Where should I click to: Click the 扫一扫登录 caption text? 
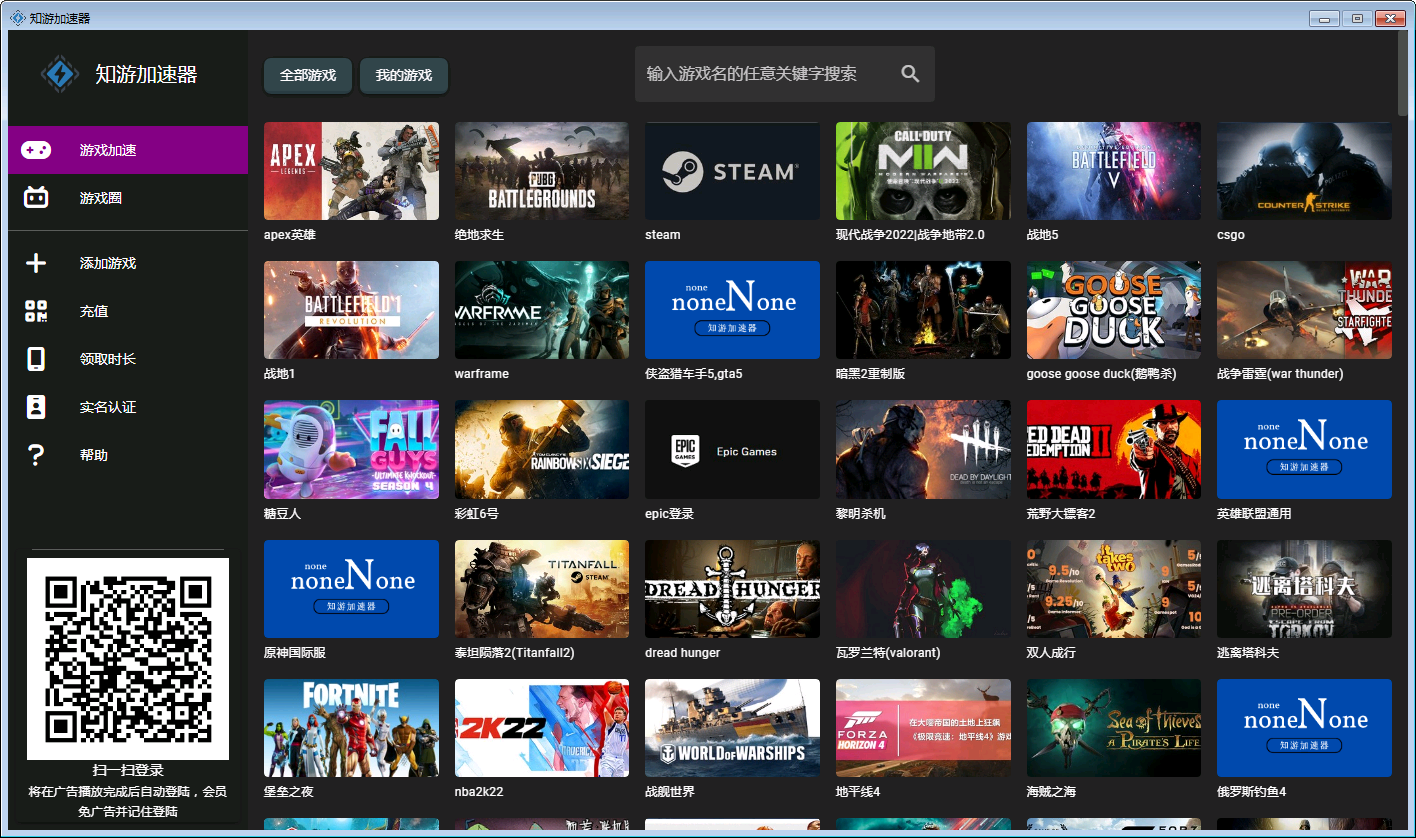128,770
